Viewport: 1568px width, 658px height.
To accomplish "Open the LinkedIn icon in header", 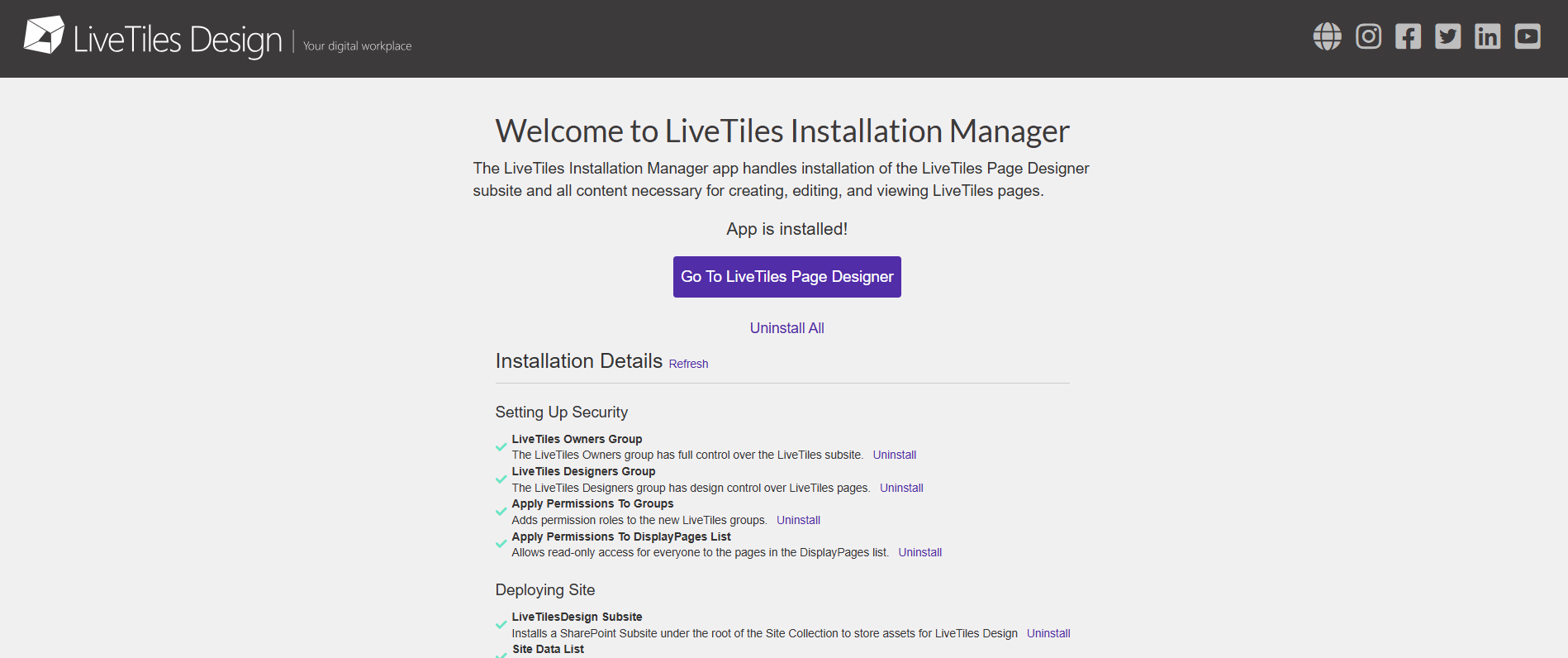I will coord(1487,36).
